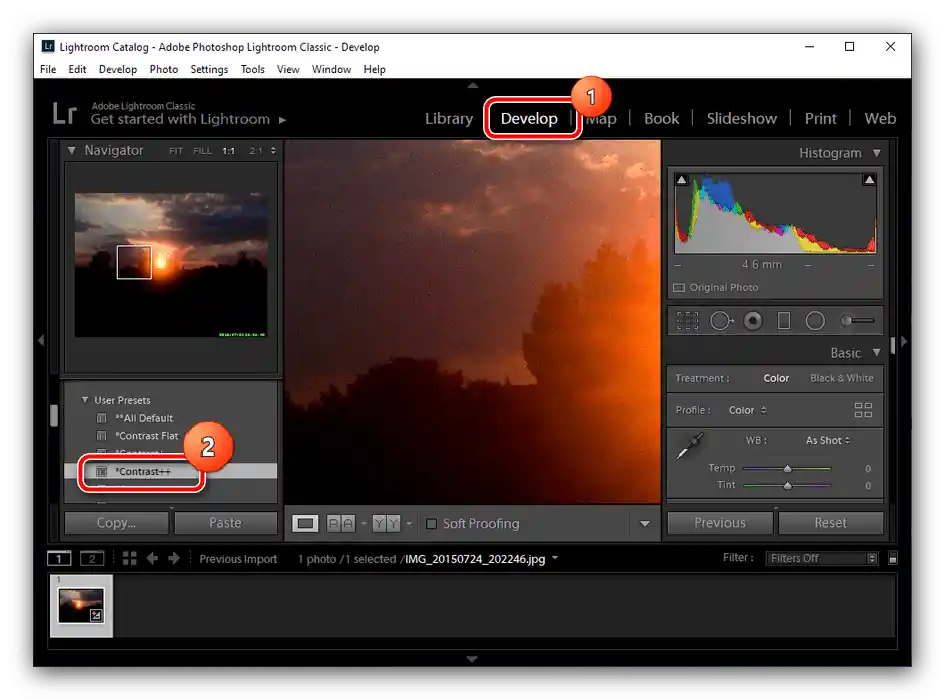Hide the top module panel
The height and width of the screenshot is (700, 945).
point(472,85)
